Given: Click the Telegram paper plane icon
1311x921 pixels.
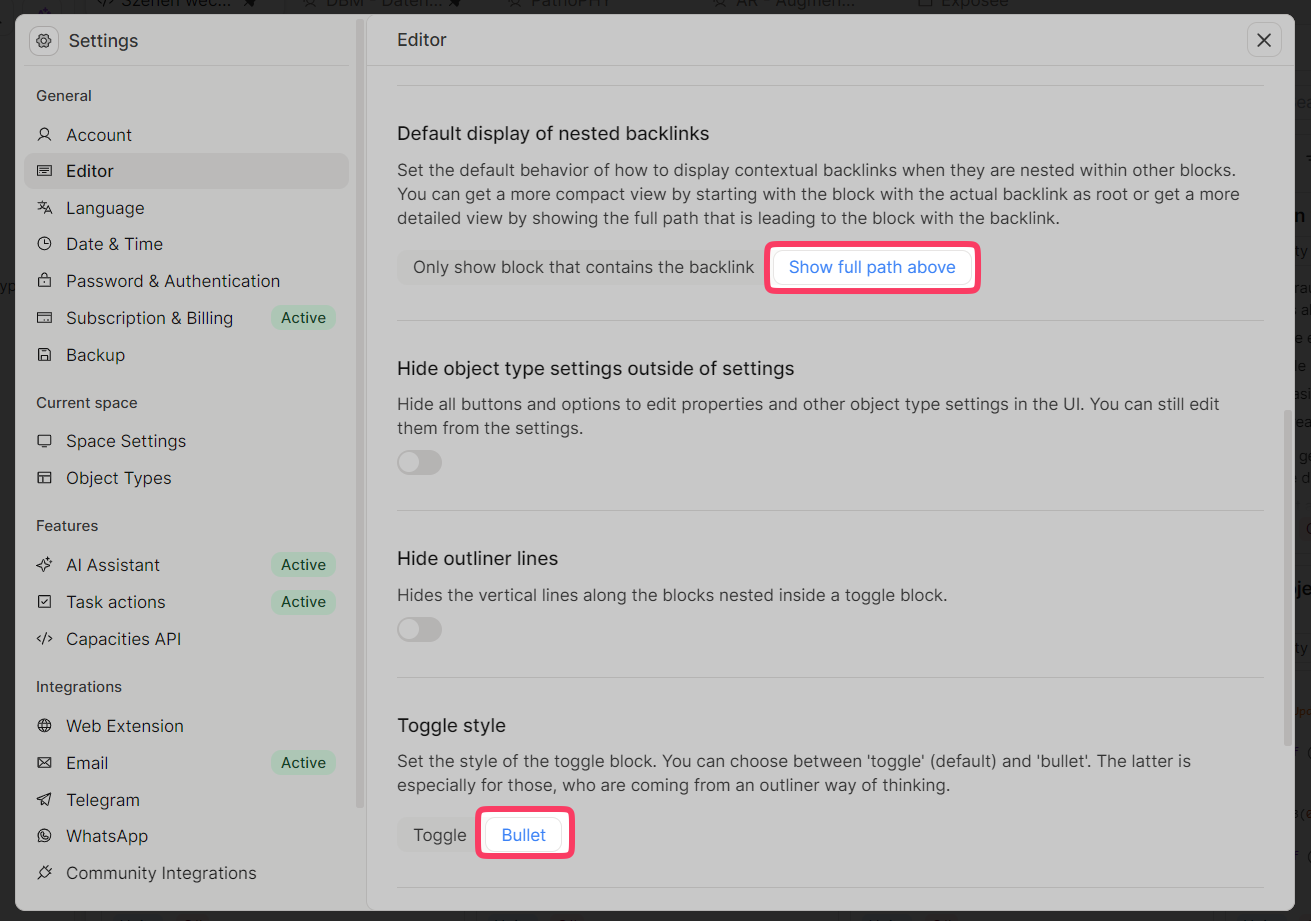Looking at the screenshot, I should pos(44,800).
